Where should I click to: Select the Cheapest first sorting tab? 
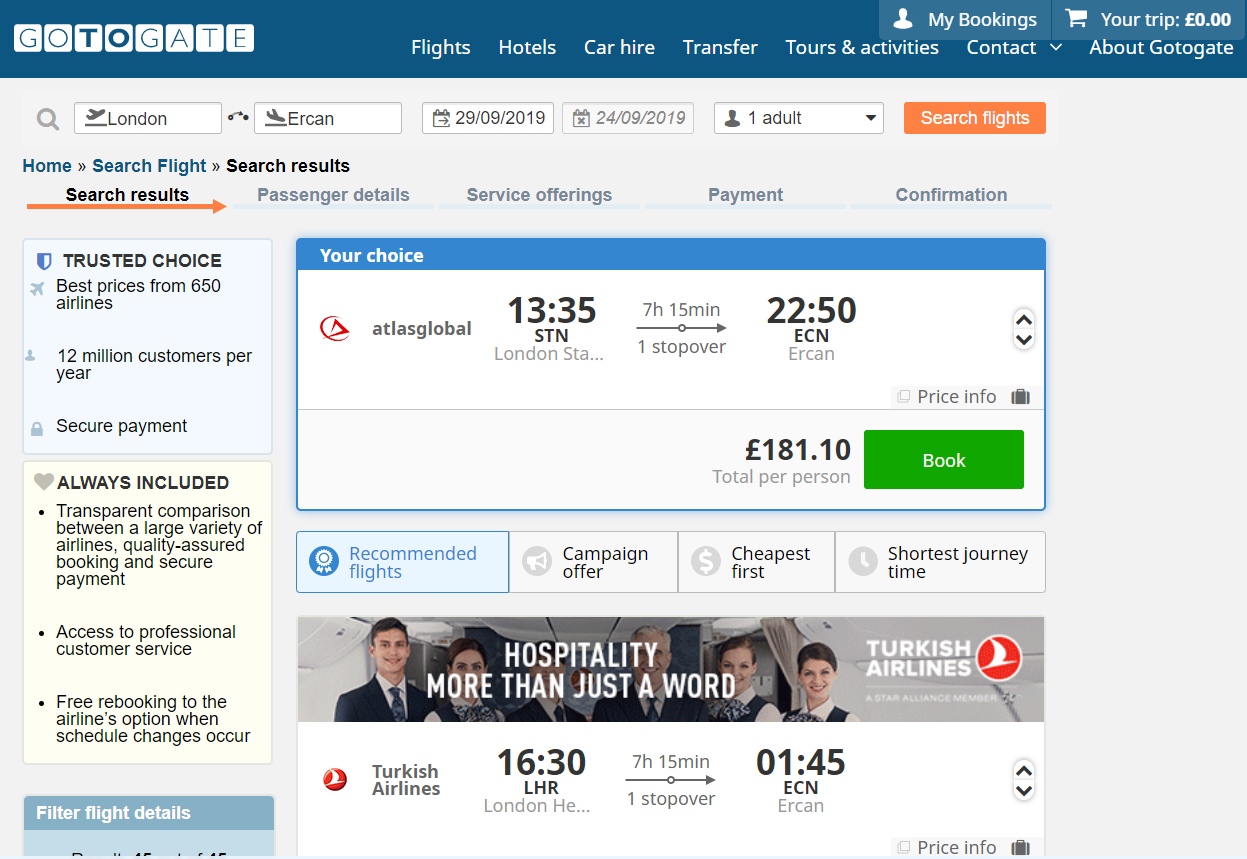[756, 562]
